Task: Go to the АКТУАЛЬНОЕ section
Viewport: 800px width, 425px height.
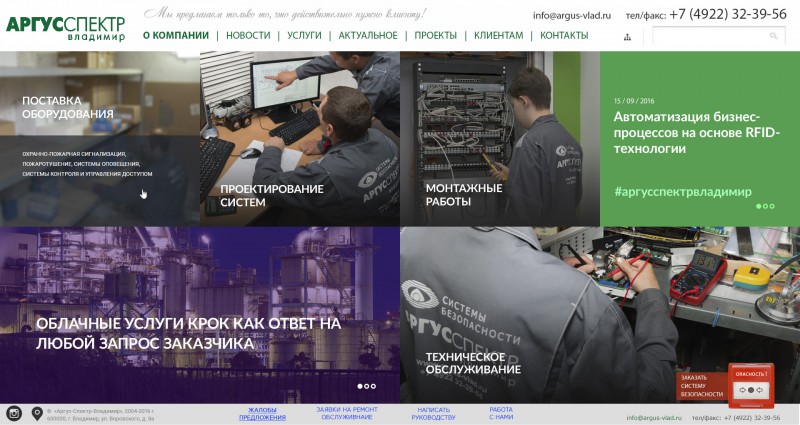Action: point(368,35)
